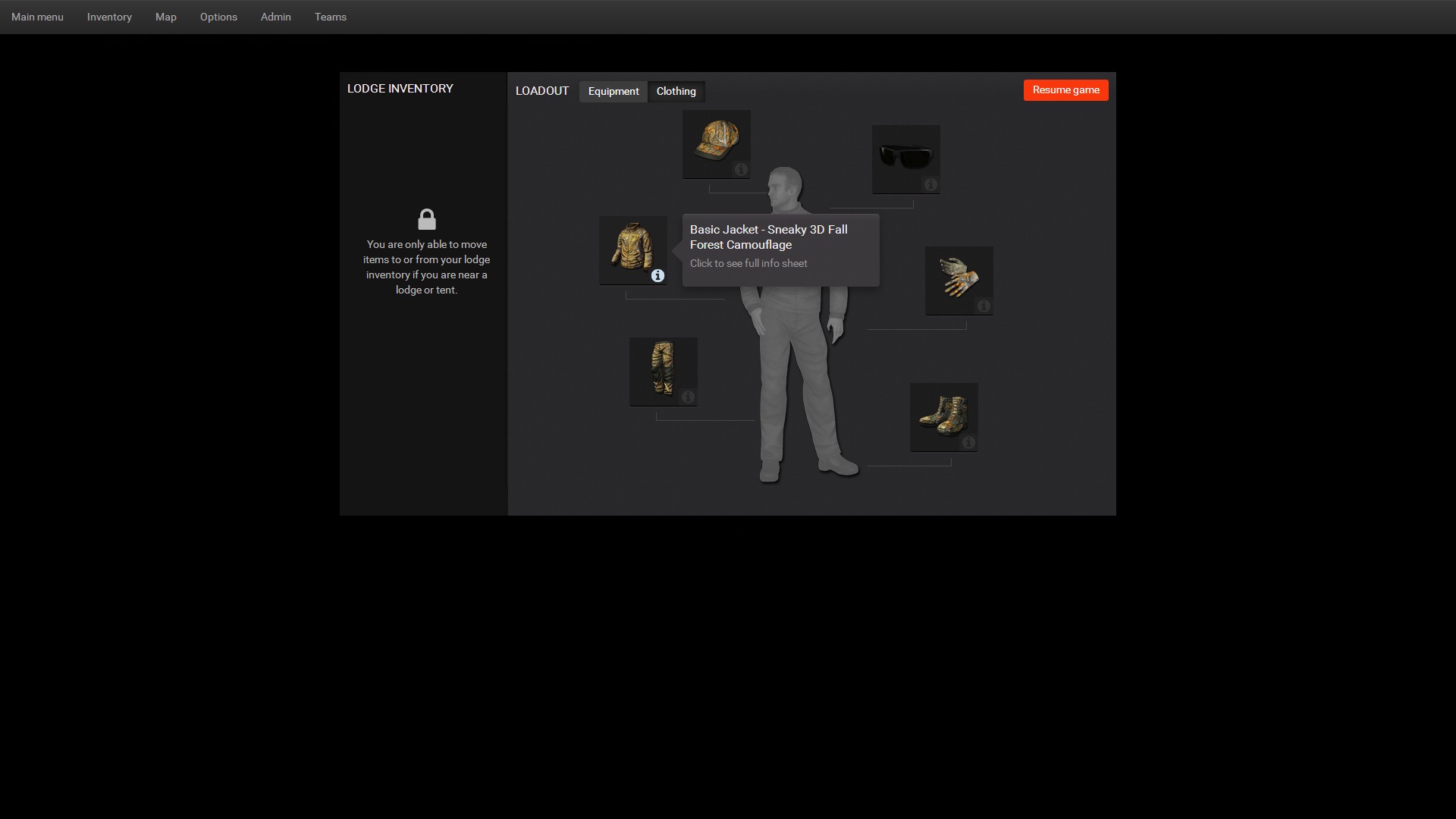Open info for the pants

(x=688, y=397)
